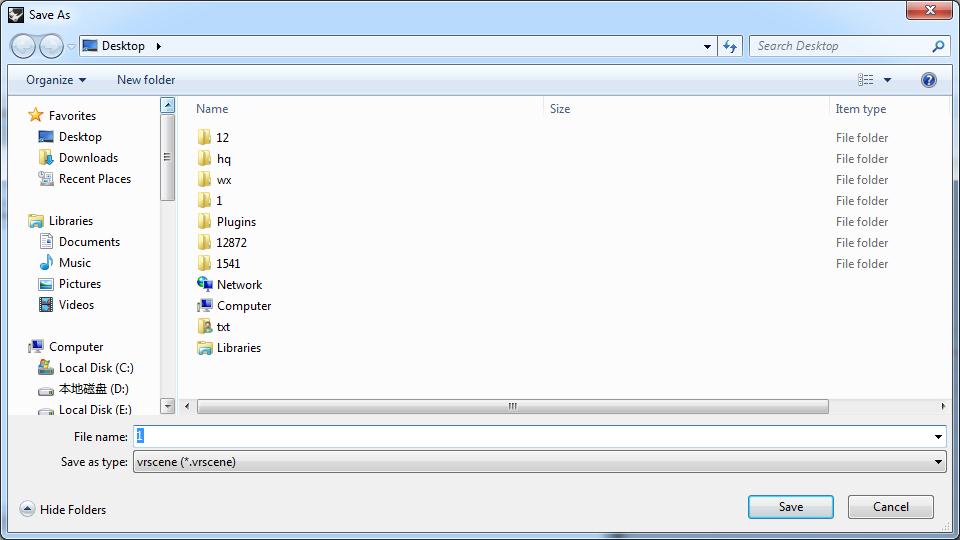The height and width of the screenshot is (540, 960).
Task: Click the Cancel button
Action: [x=890, y=507]
